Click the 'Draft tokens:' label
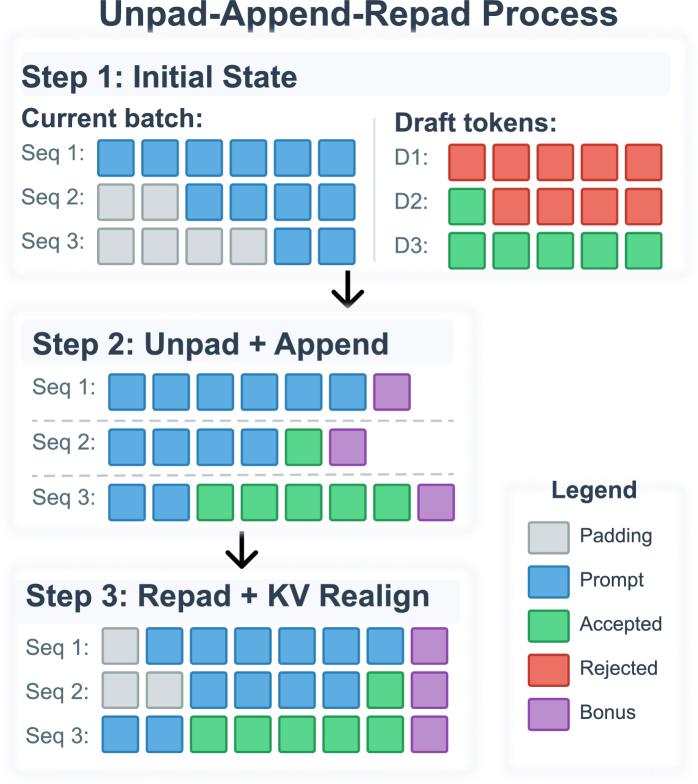 coord(475,123)
